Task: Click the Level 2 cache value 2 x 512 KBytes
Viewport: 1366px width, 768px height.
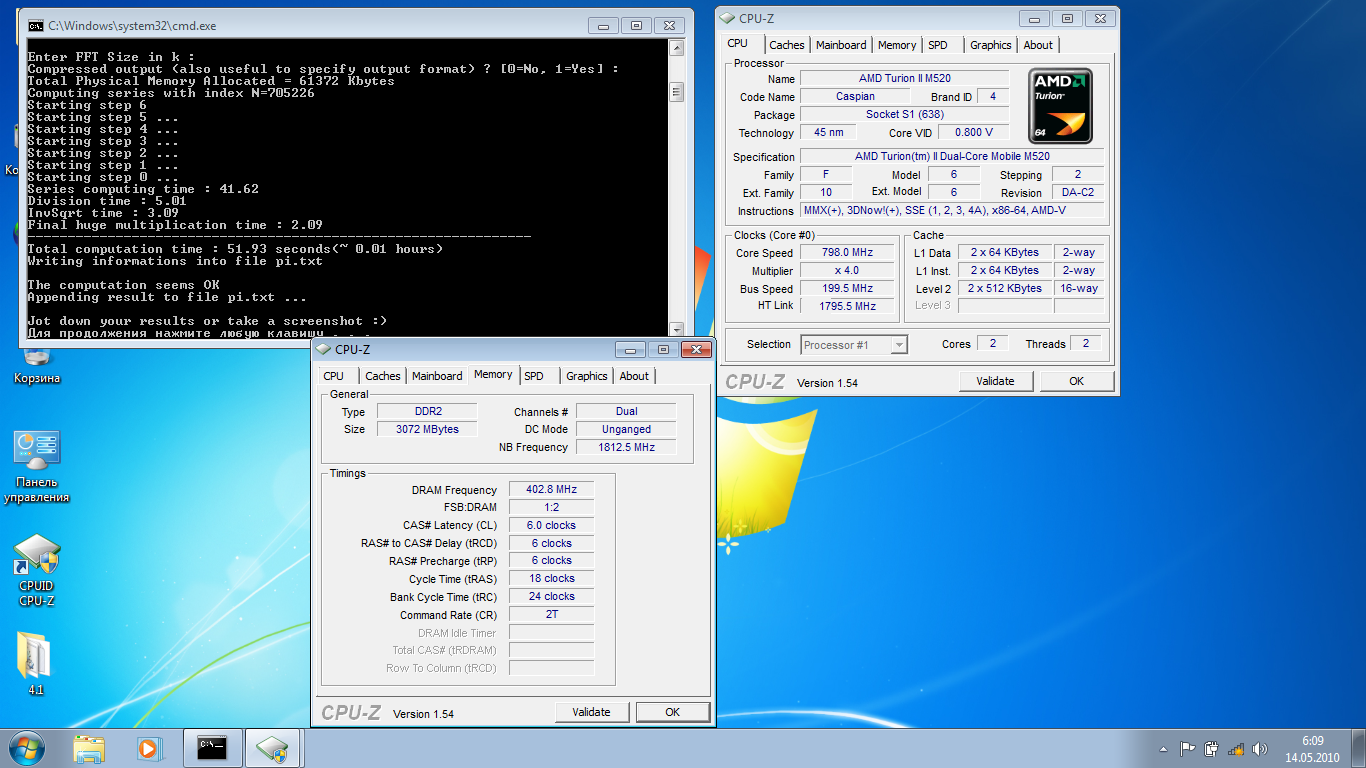Action: [x=1005, y=288]
